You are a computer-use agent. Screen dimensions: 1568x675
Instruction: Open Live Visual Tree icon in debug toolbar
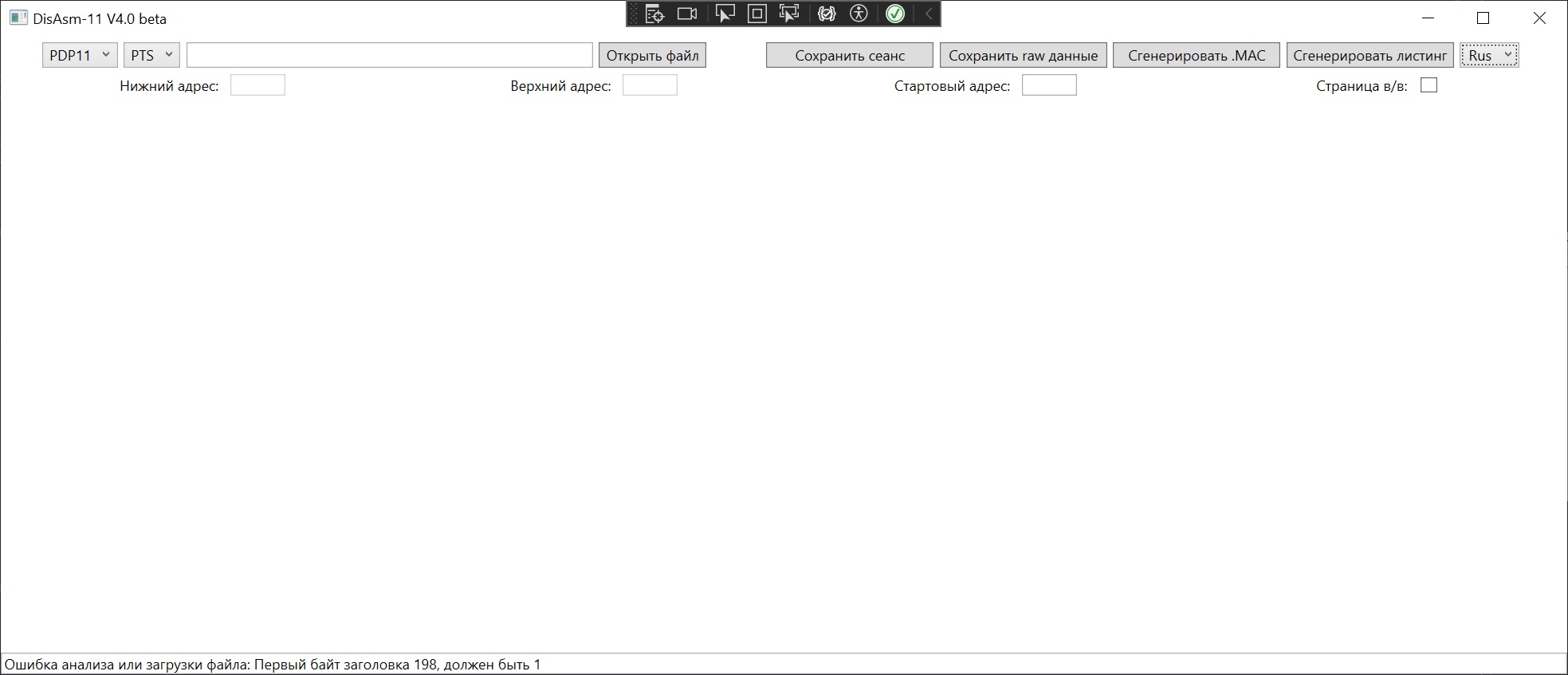(x=654, y=14)
